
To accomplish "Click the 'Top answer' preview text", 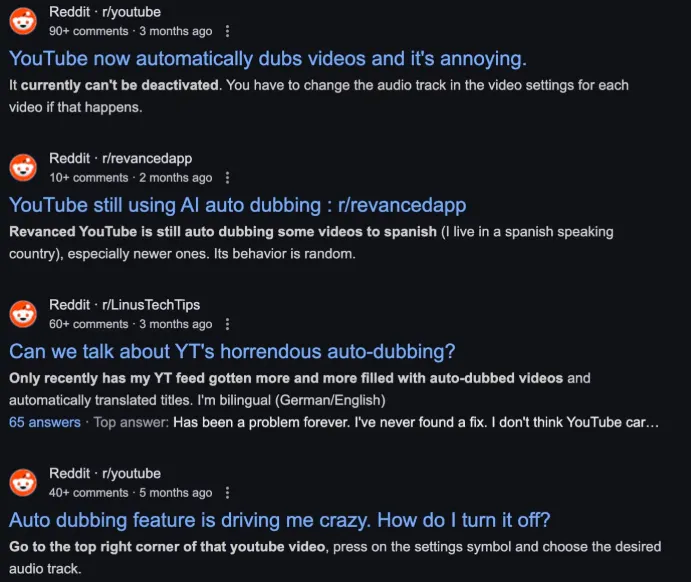I will pyautogui.click(x=376, y=423).
